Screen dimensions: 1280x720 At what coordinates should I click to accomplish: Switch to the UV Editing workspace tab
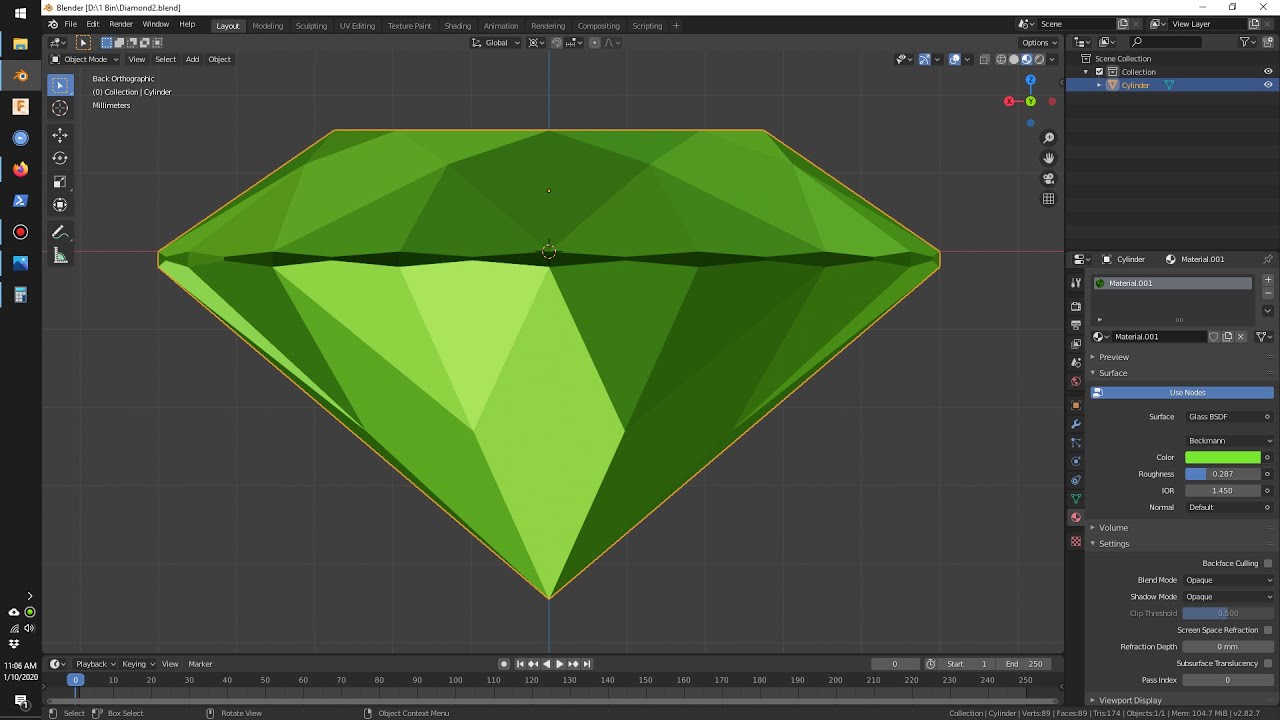[x=357, y=26]
